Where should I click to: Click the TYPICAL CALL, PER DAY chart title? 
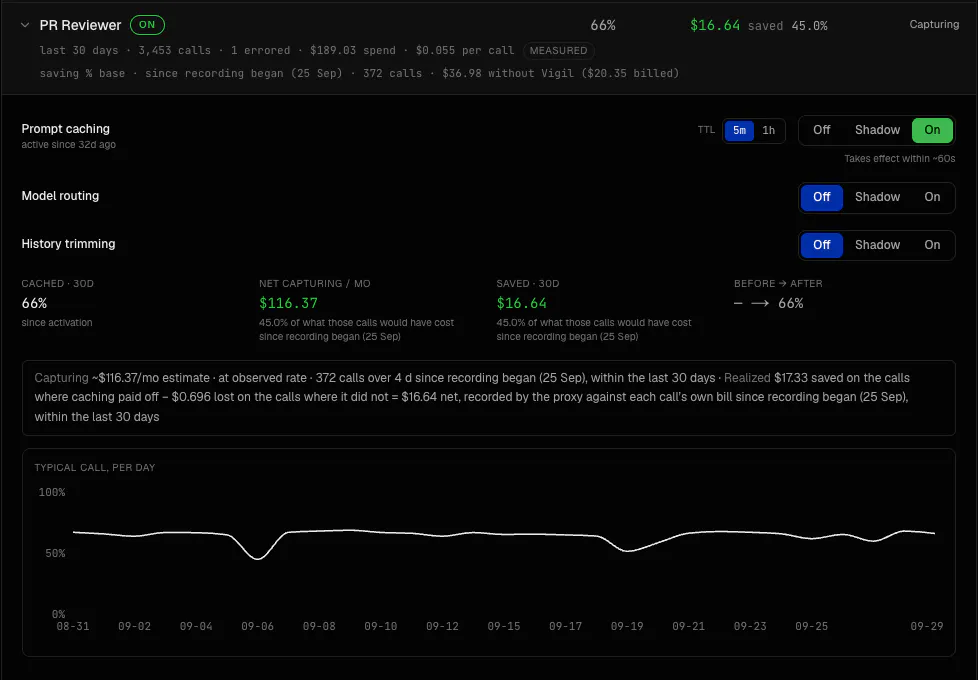(x=95, y=467)
